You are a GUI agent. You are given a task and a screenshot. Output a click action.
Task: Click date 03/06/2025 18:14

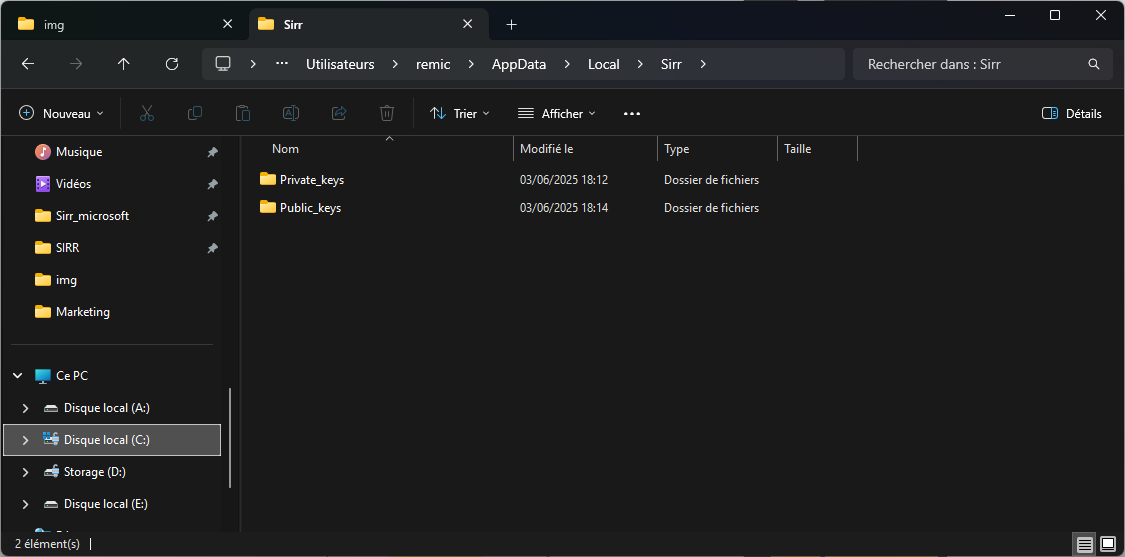click(x=564, y=208)
